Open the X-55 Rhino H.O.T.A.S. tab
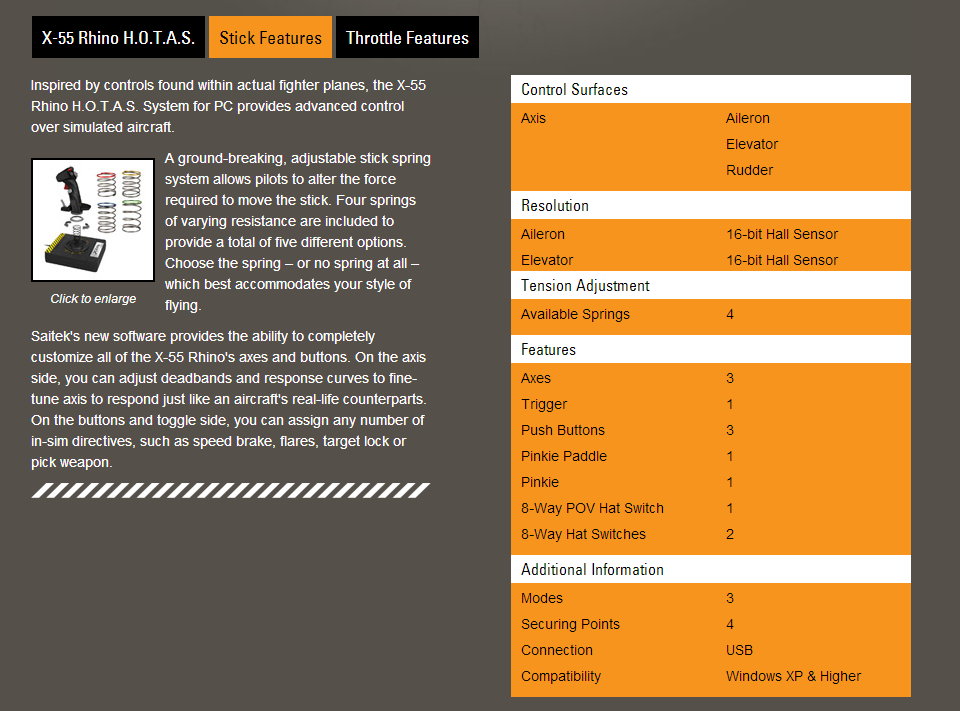 click(118, 37)
